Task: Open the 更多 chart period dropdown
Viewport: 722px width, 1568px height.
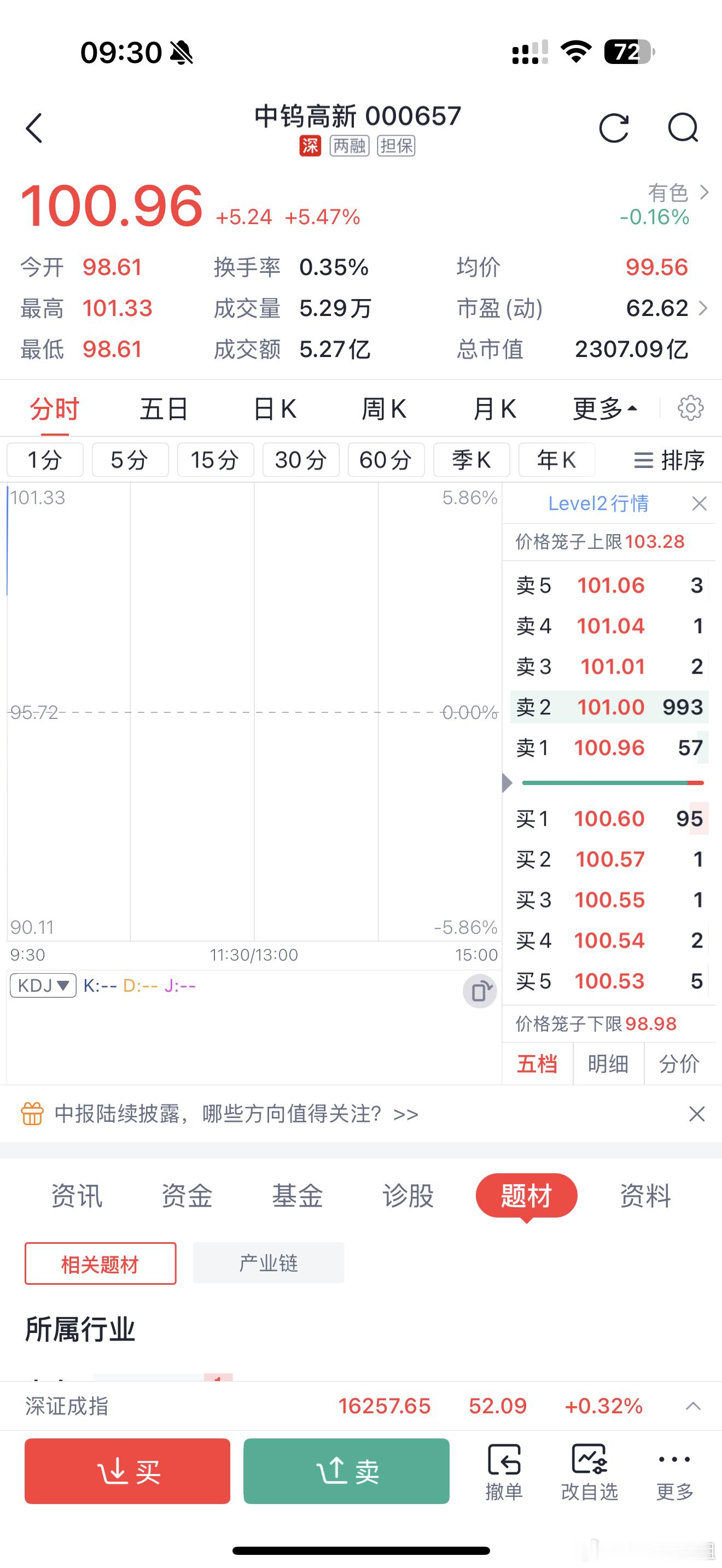Action: tap(605, 408)
